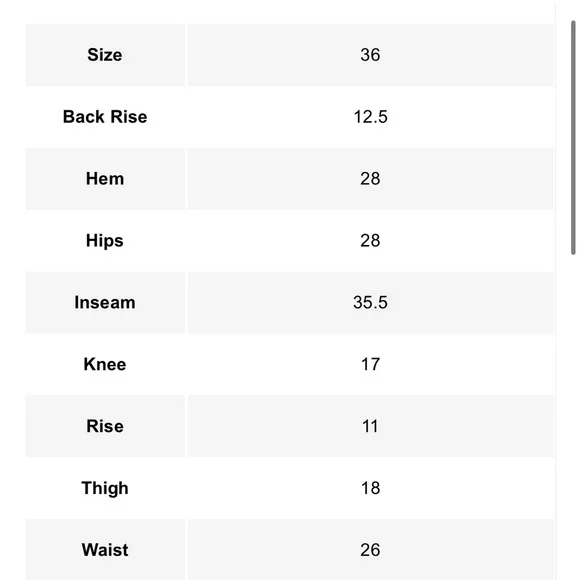Viewport: 580px width, 580px height.
Task: Click the Size value 36
Action: (370, 55)
